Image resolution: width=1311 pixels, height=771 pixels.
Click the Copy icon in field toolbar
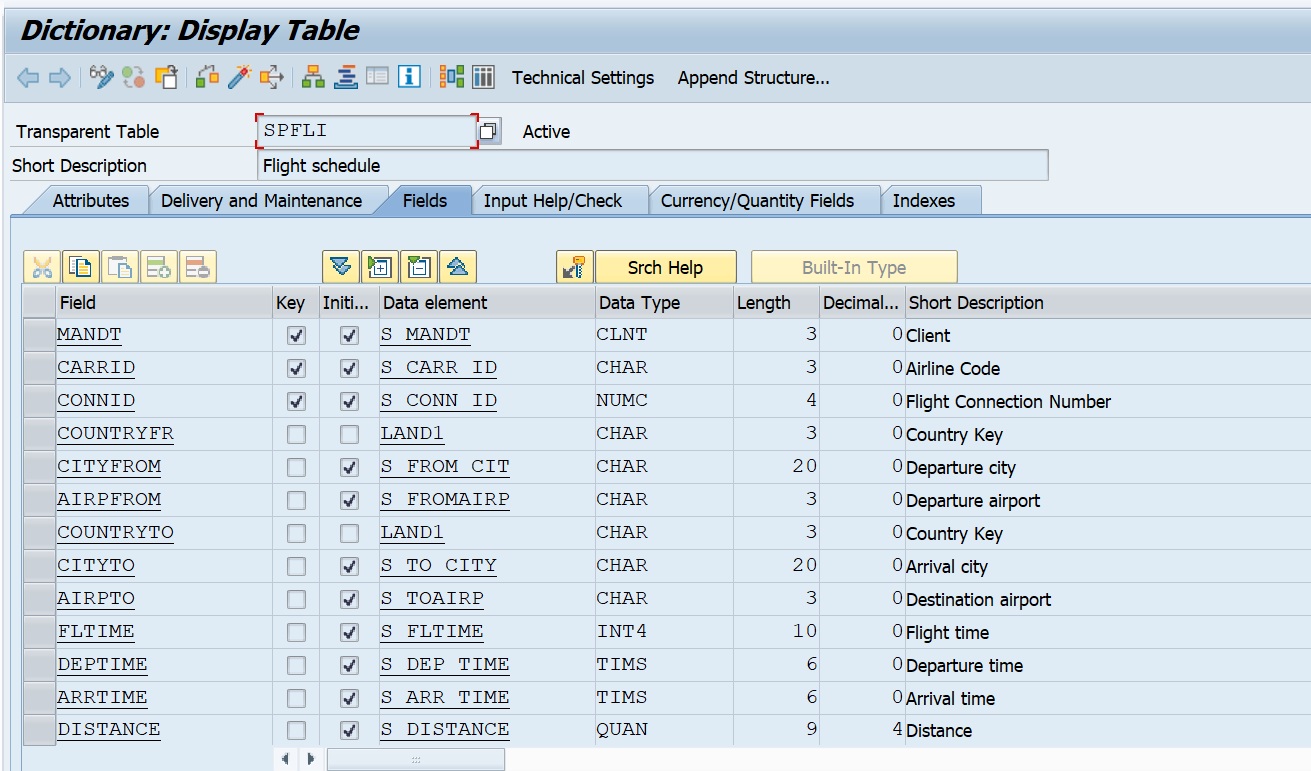[x=81, y=267]
